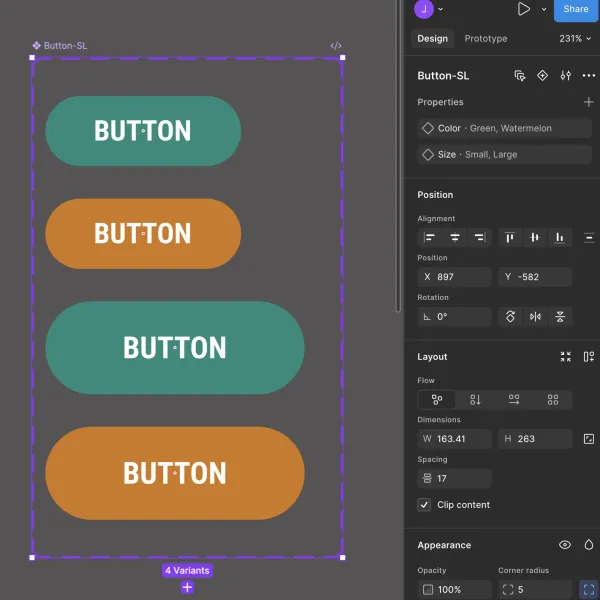Click the X position field 897

pos(454,277)
